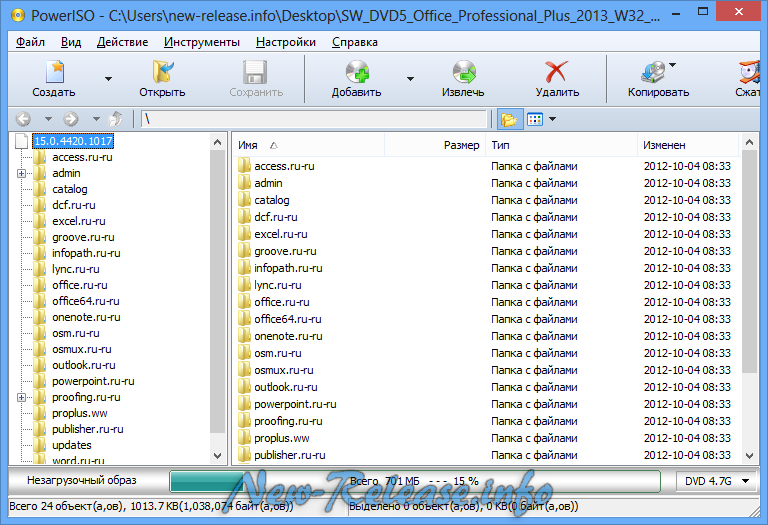Select the root image icon 15.0.4420.1017
Screen dimensions: 768x525
click(22, 141)
